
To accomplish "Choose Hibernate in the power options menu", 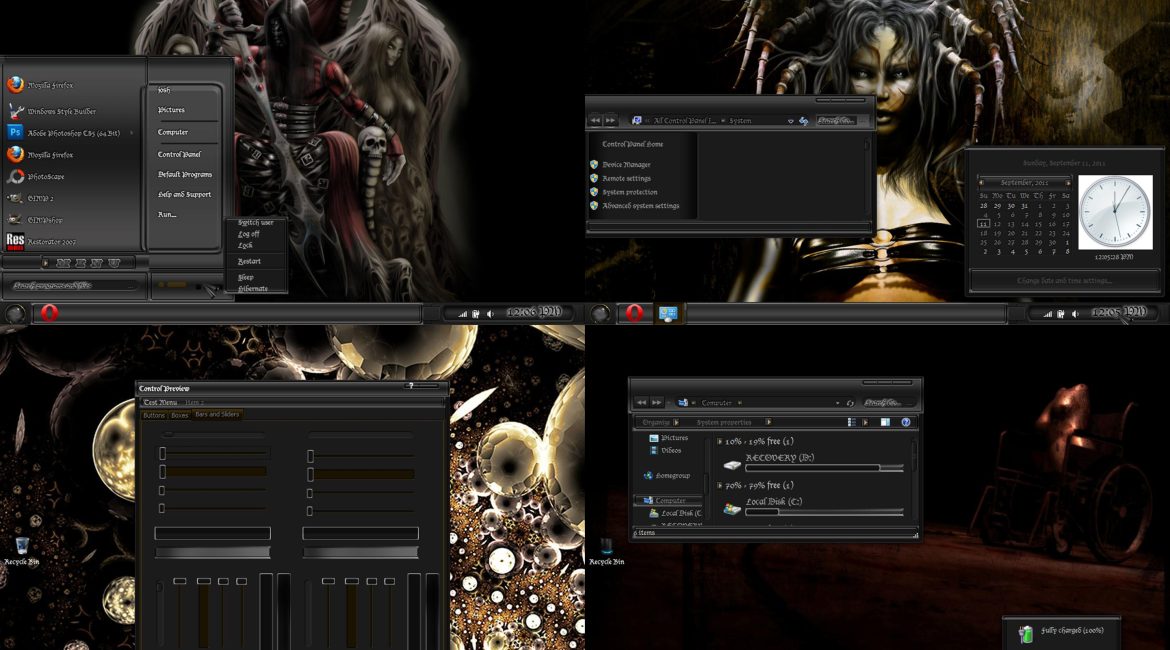I will 252,288.
